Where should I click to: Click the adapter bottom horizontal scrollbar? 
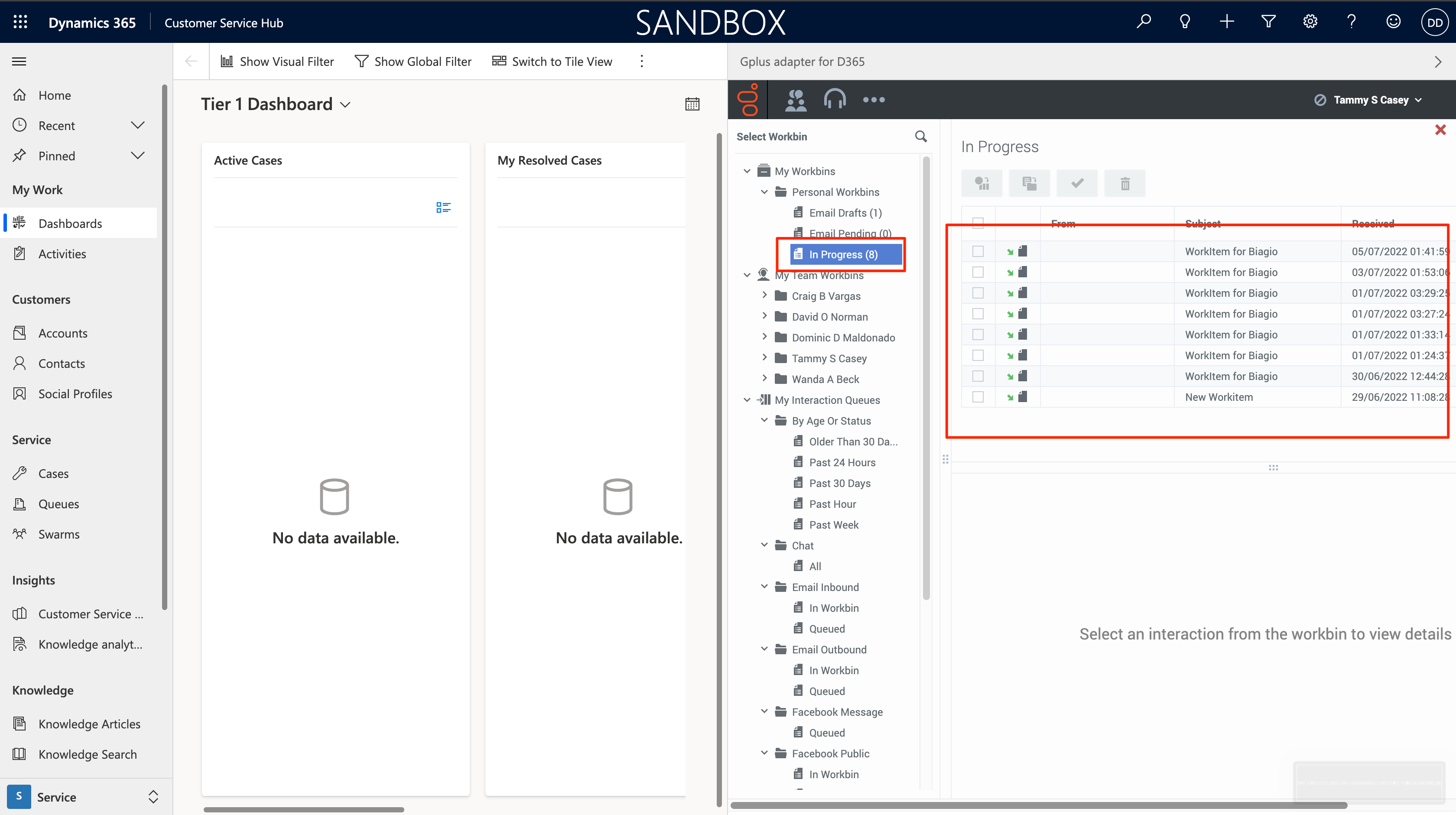coord(1038,805)
